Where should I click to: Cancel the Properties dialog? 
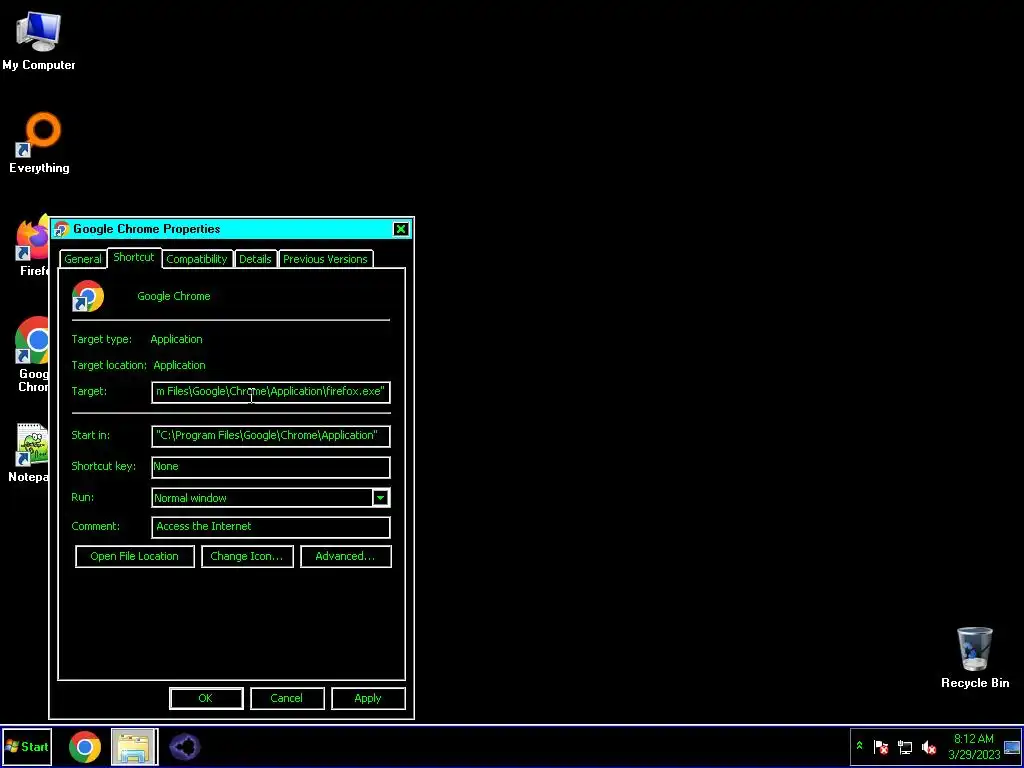[x=287, y=698]
